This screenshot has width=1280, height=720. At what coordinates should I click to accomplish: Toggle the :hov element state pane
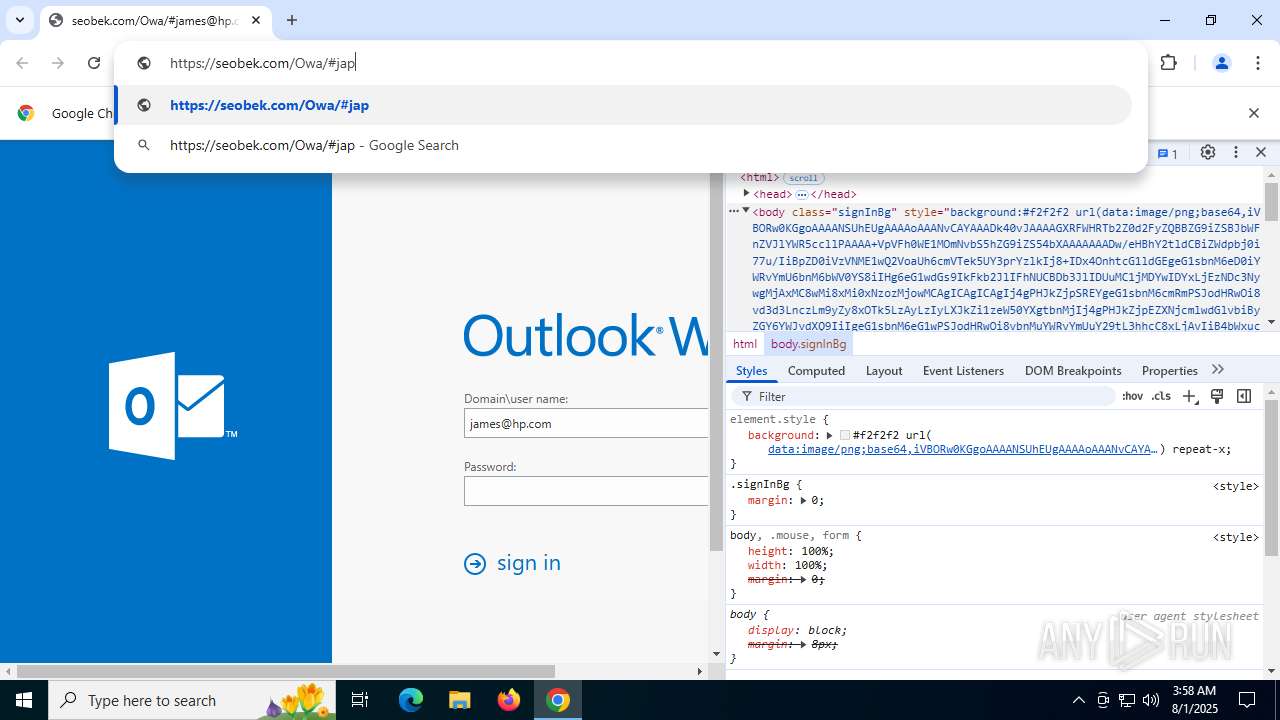pos(1132,396)
